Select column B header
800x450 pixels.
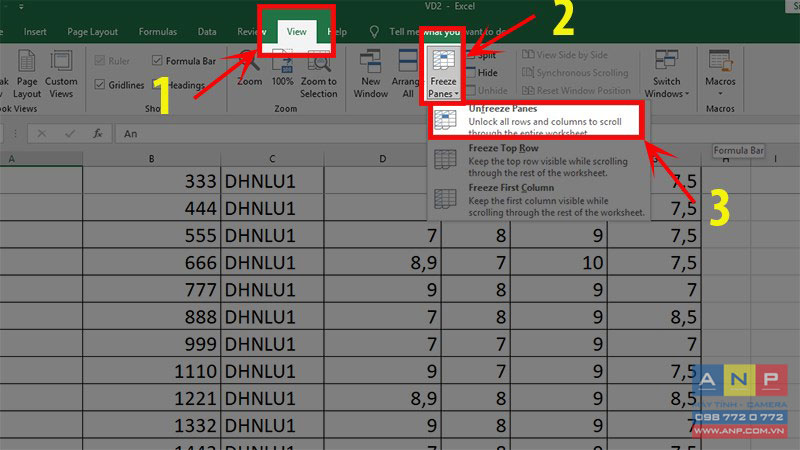[x=152, y=159]
